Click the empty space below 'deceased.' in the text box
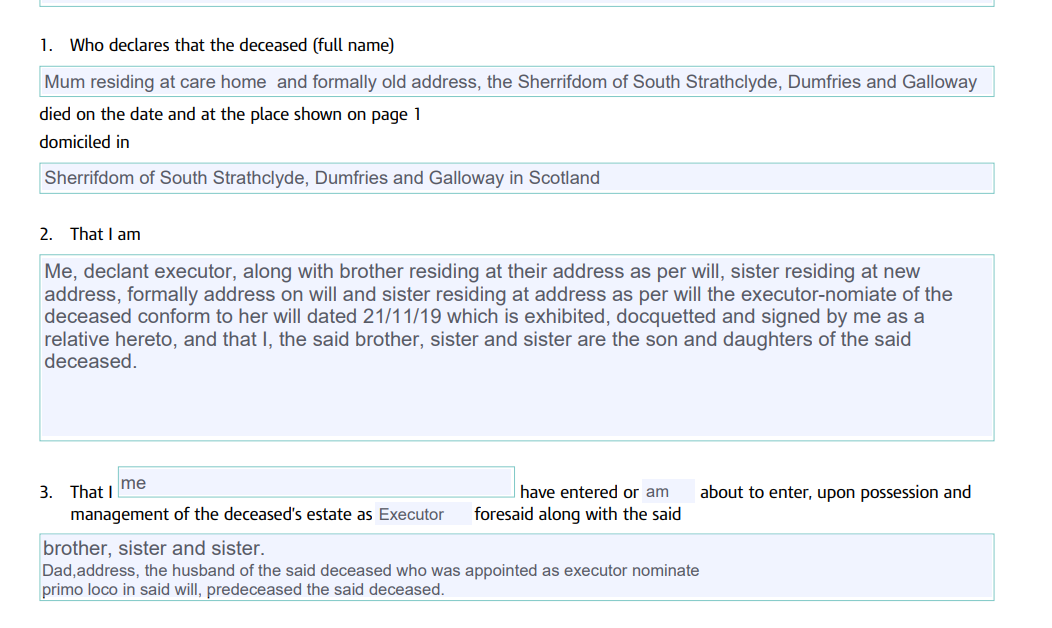 coord(517,406)
